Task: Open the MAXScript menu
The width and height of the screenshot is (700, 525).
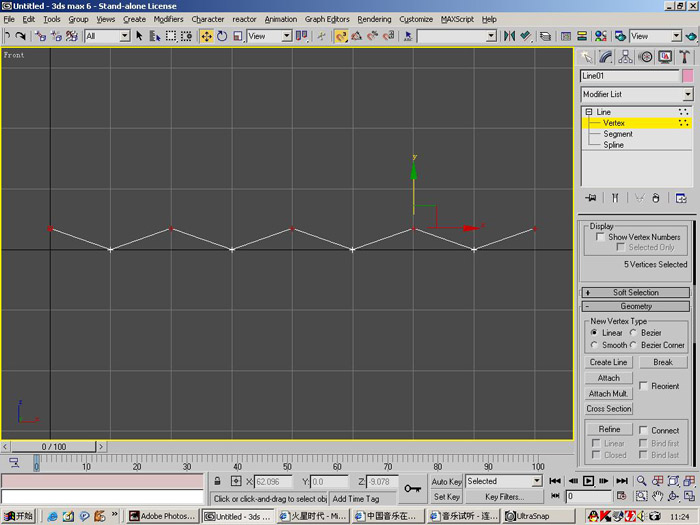Action: point(457,19)
